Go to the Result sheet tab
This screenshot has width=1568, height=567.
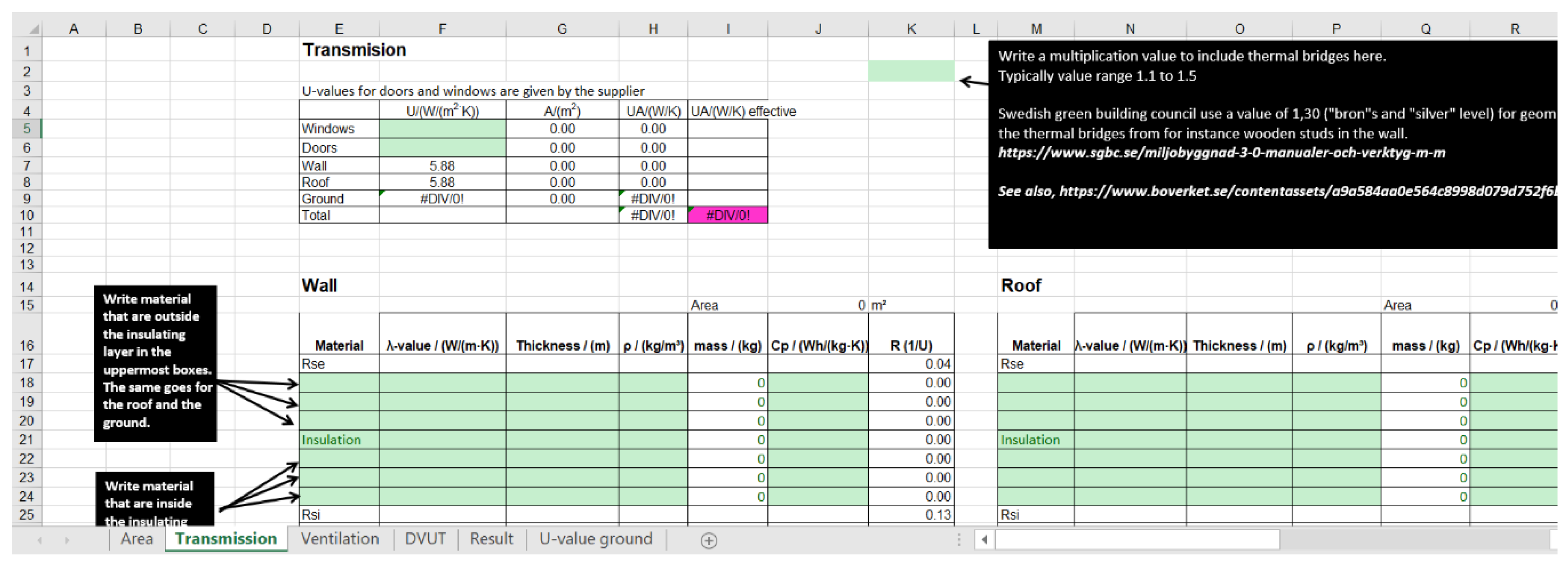pos(491,539)
